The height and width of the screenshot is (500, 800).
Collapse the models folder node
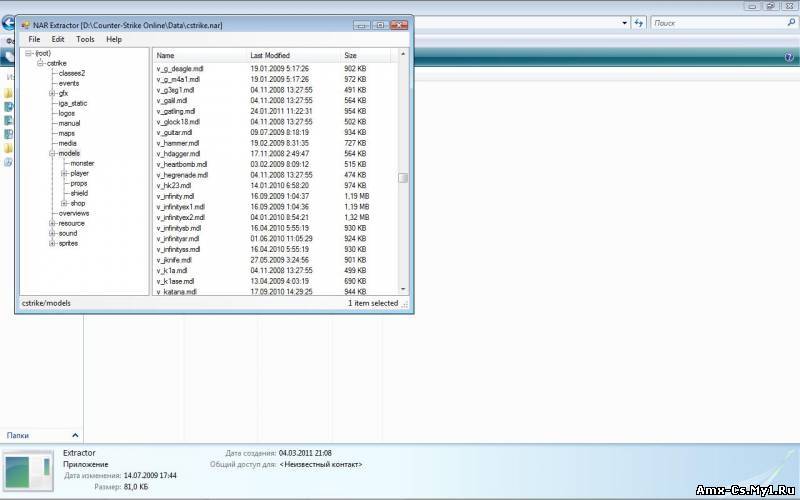point(52,153)
